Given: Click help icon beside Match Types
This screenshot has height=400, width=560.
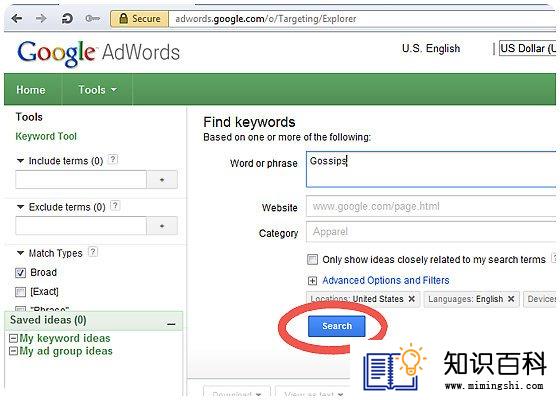Looking at the screenshot, I should 93,252.
